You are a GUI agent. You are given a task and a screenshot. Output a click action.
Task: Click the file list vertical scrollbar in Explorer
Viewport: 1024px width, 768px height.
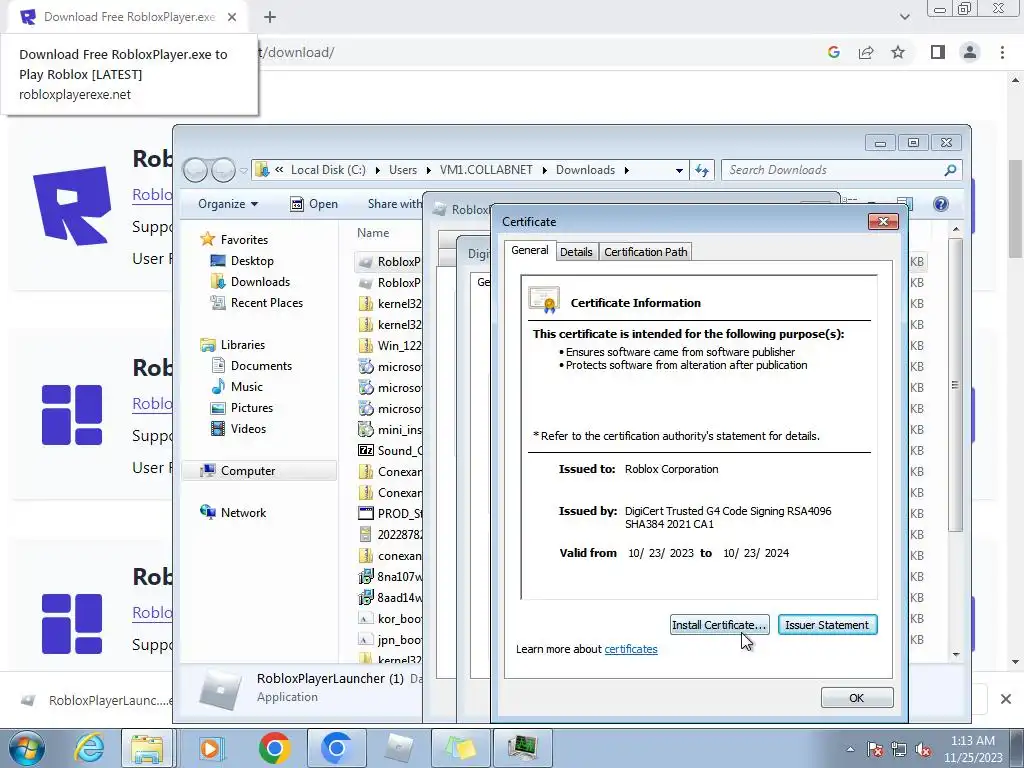pos(955,385)
